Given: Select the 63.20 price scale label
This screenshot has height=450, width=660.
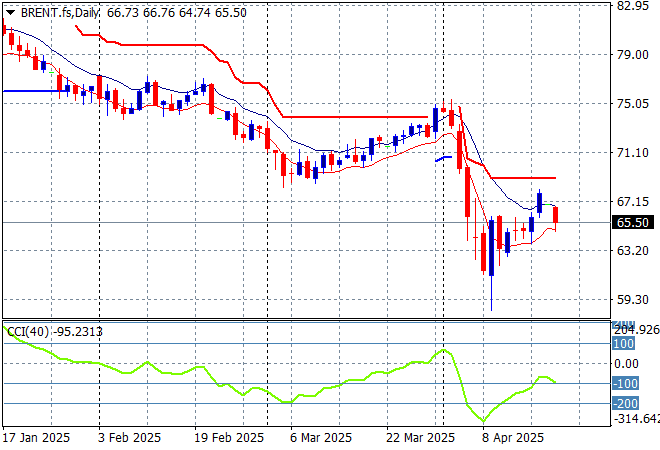Looking at the screenshot, I should [x=633, y=251].
